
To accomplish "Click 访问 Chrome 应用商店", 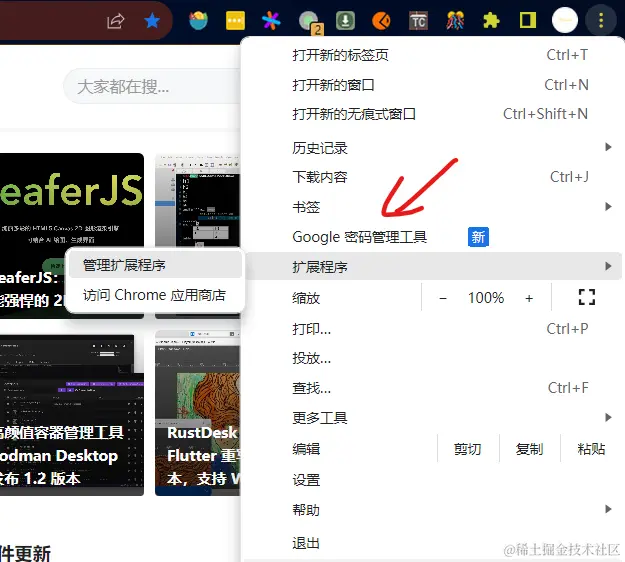I will pyautogui.click(x=155, y=295).
